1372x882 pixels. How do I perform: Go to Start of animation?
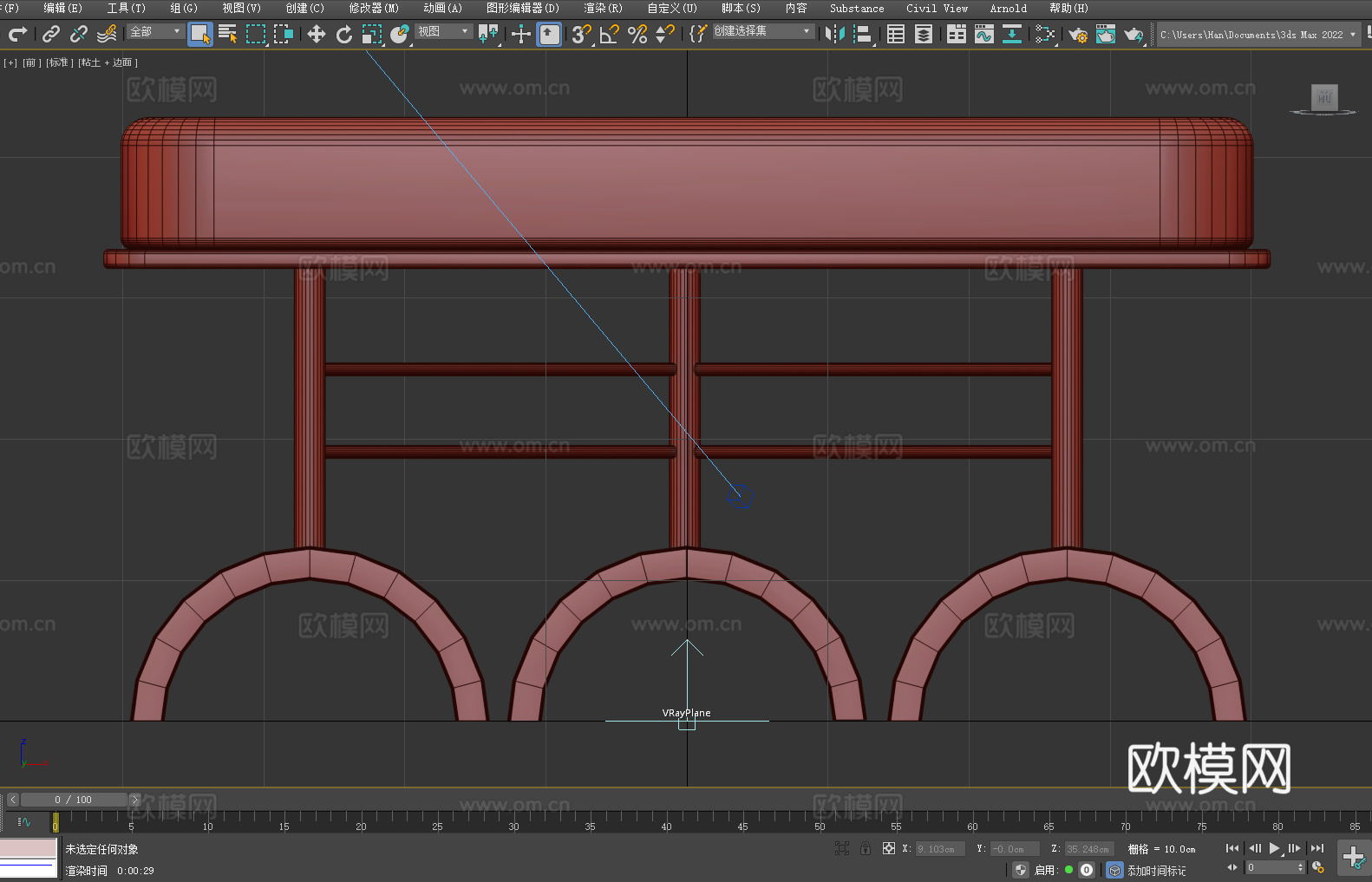point(1232,848)
